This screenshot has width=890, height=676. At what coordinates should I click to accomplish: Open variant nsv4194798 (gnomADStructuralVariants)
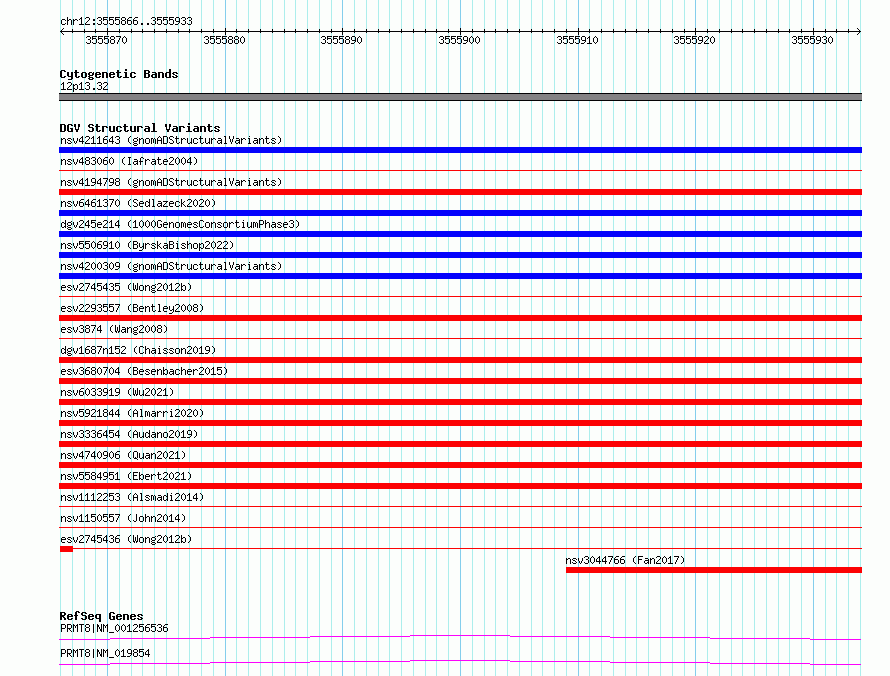click(x=171, y=182)
